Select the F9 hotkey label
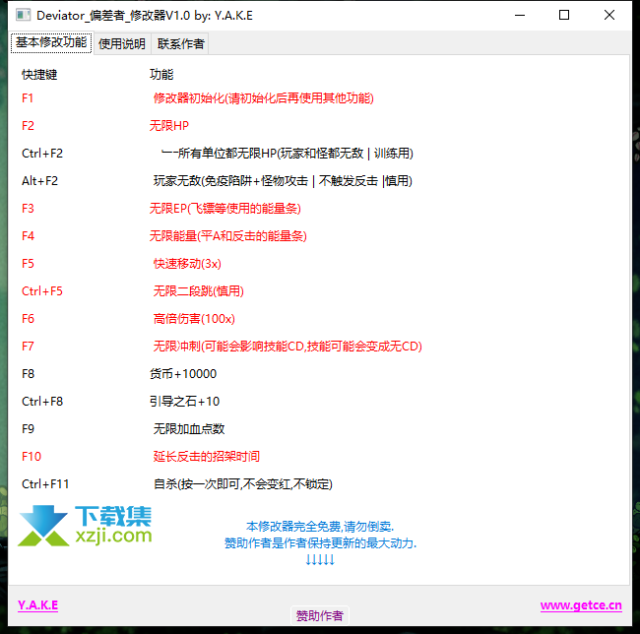This screenshot has width=640, height=634. point(28,429)
